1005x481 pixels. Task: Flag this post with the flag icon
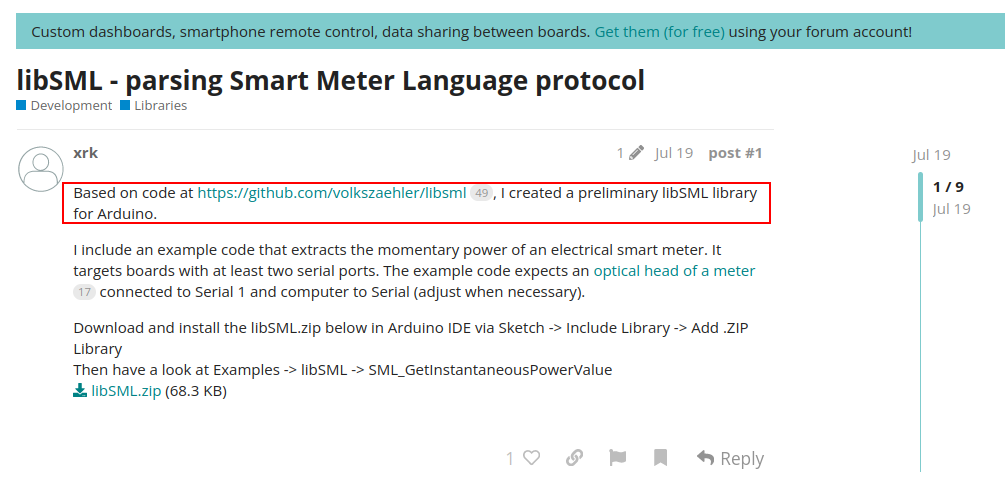(617, 458)
